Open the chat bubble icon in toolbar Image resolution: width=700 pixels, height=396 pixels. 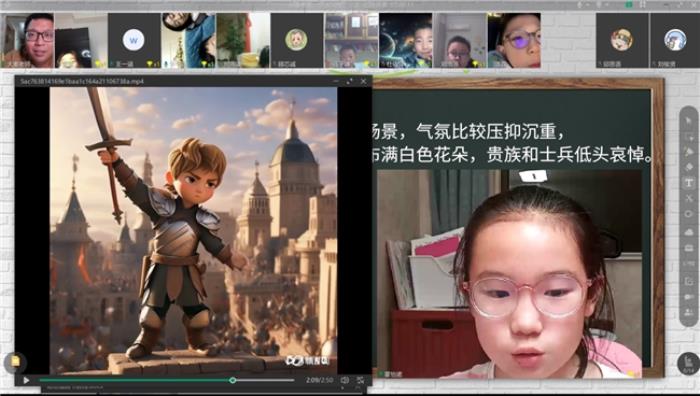click(689, 297)
